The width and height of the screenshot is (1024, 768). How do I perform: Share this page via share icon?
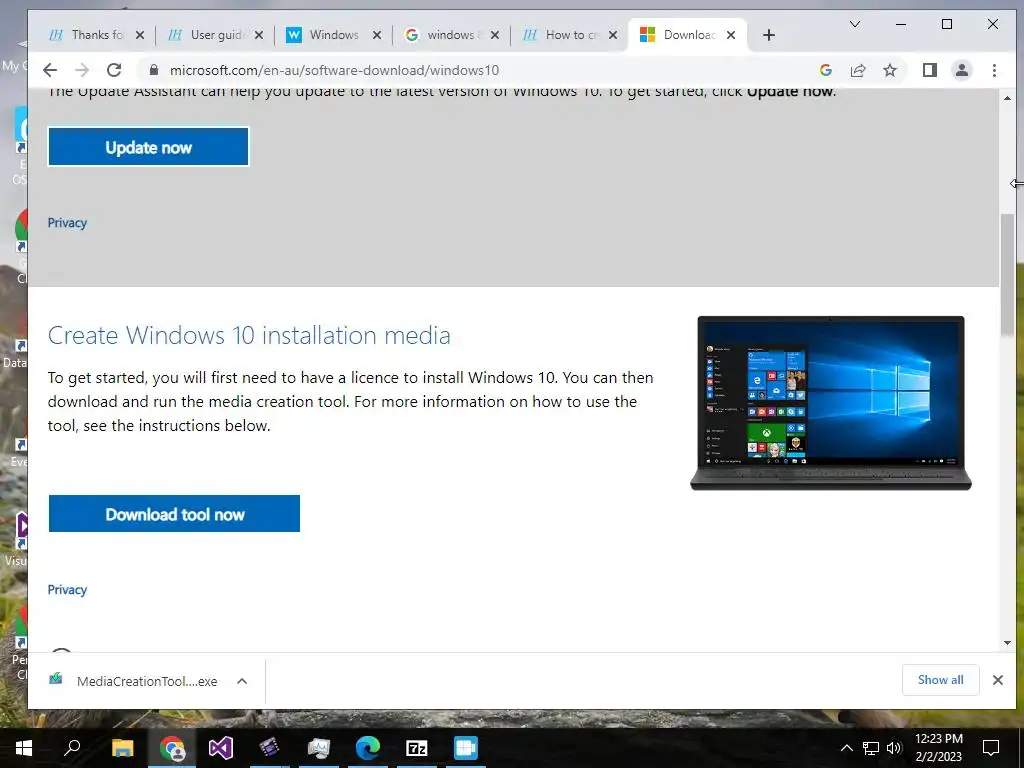(857, 71)
